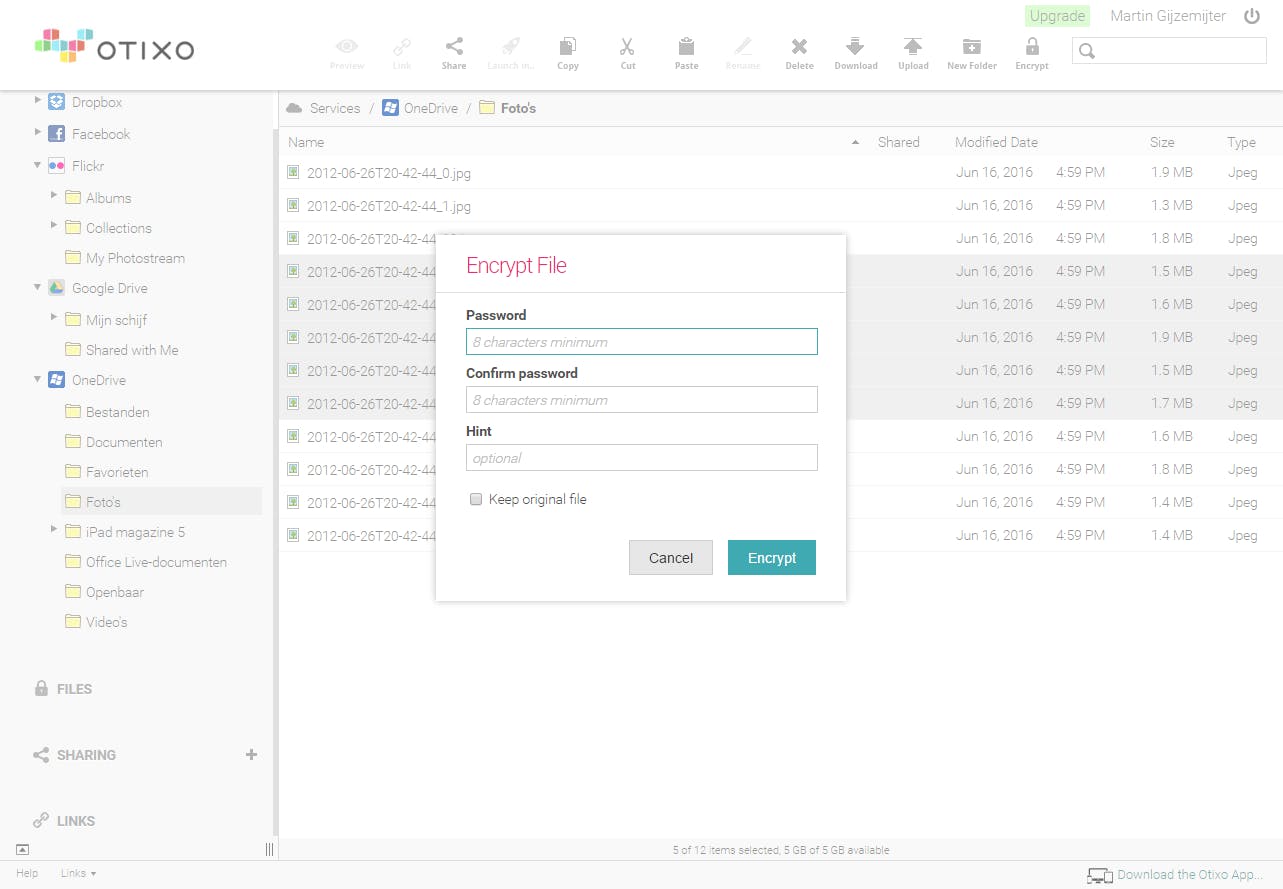Sort files by the Name column header

306,142
